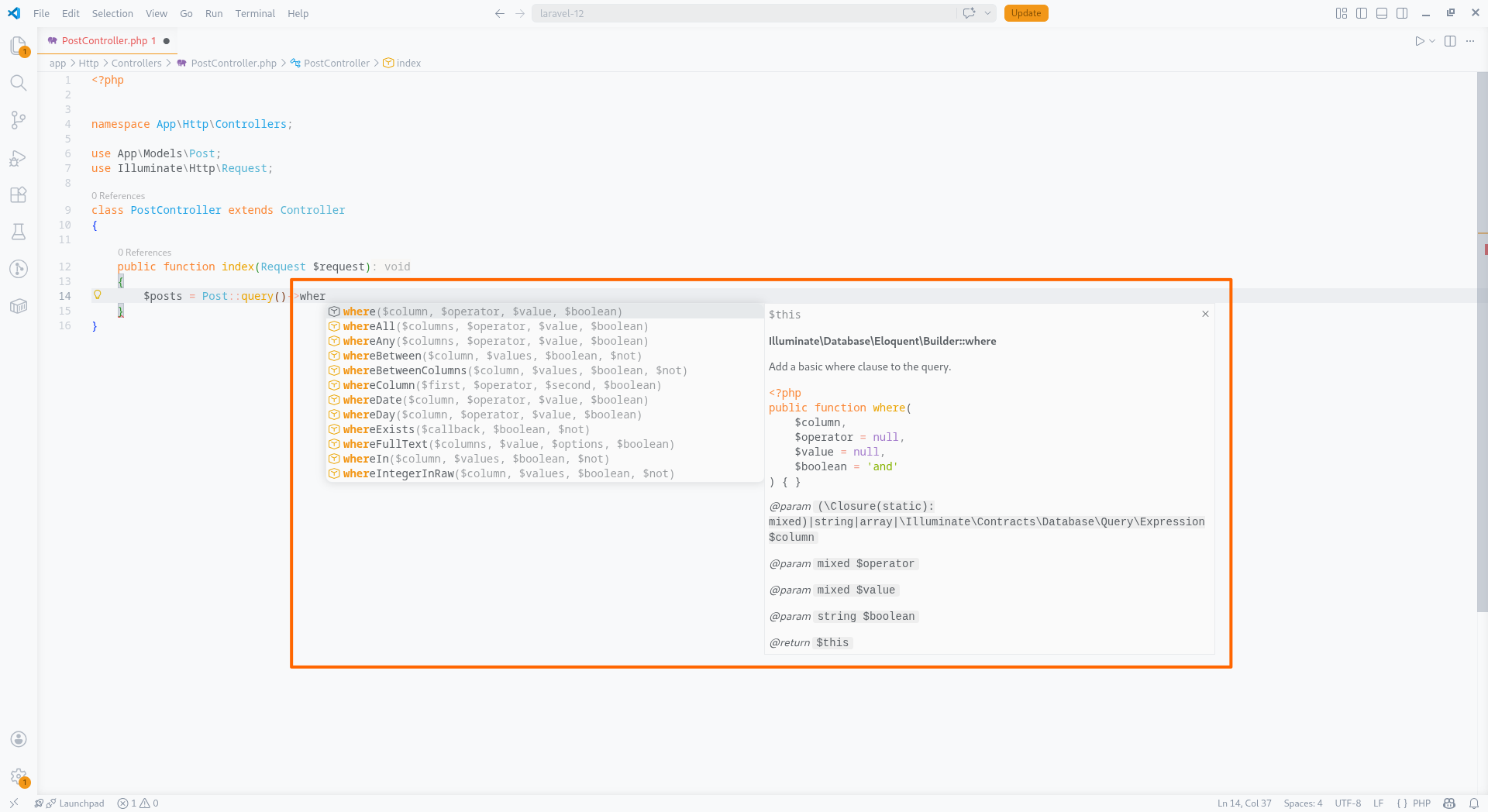Go back with the left arrow
Screen dimensions: 1488x812
(500, 13)
